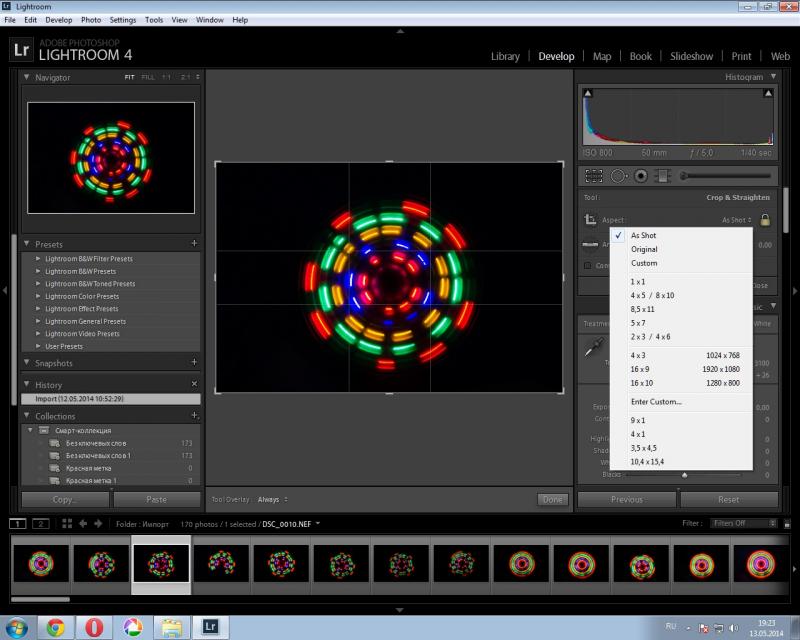Toggle highlight clipping indicator in histogram
Screen dimensions: 800x640
click(x=768, y=93)
